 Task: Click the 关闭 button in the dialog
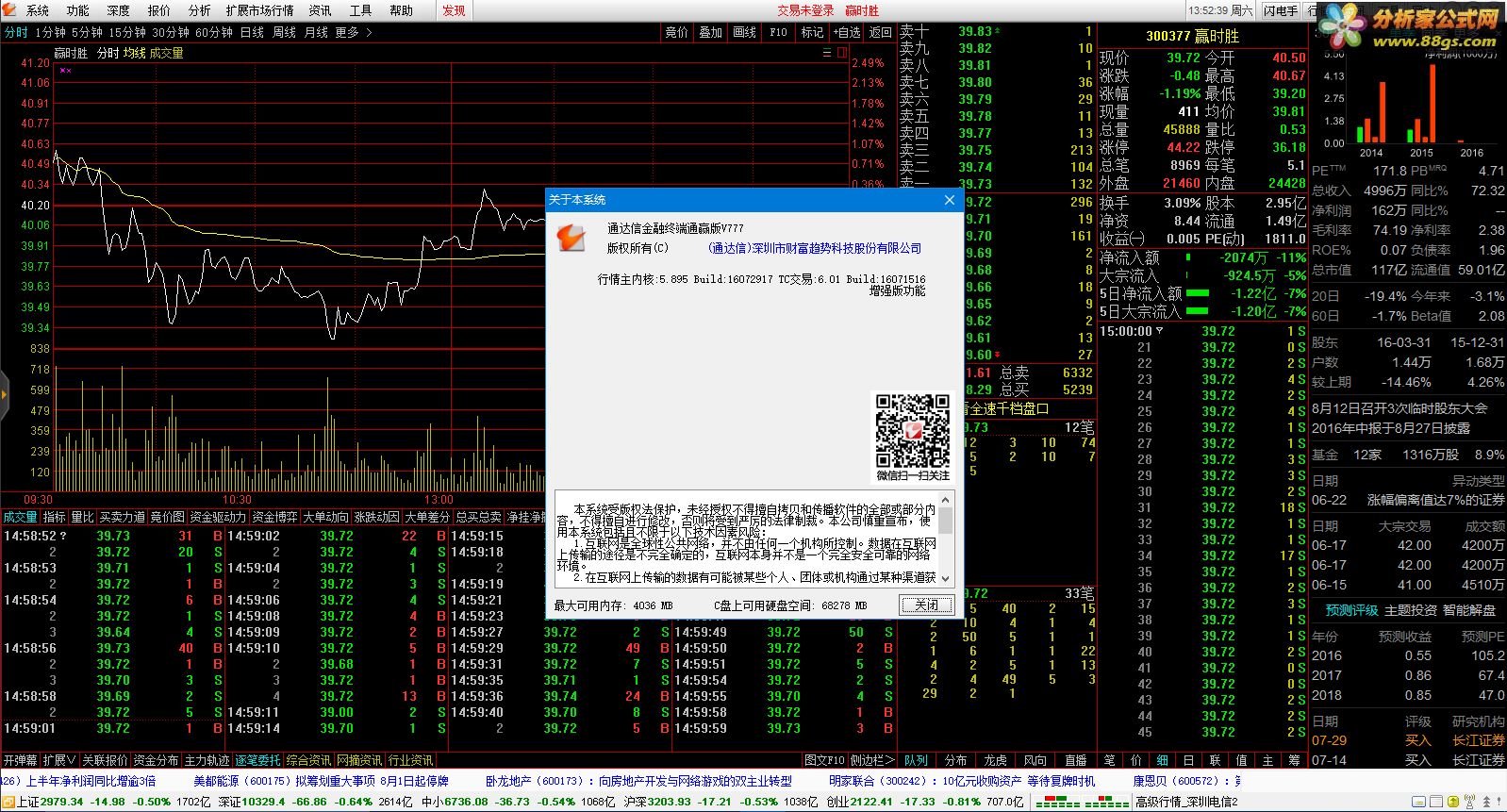tap(927, 605)
